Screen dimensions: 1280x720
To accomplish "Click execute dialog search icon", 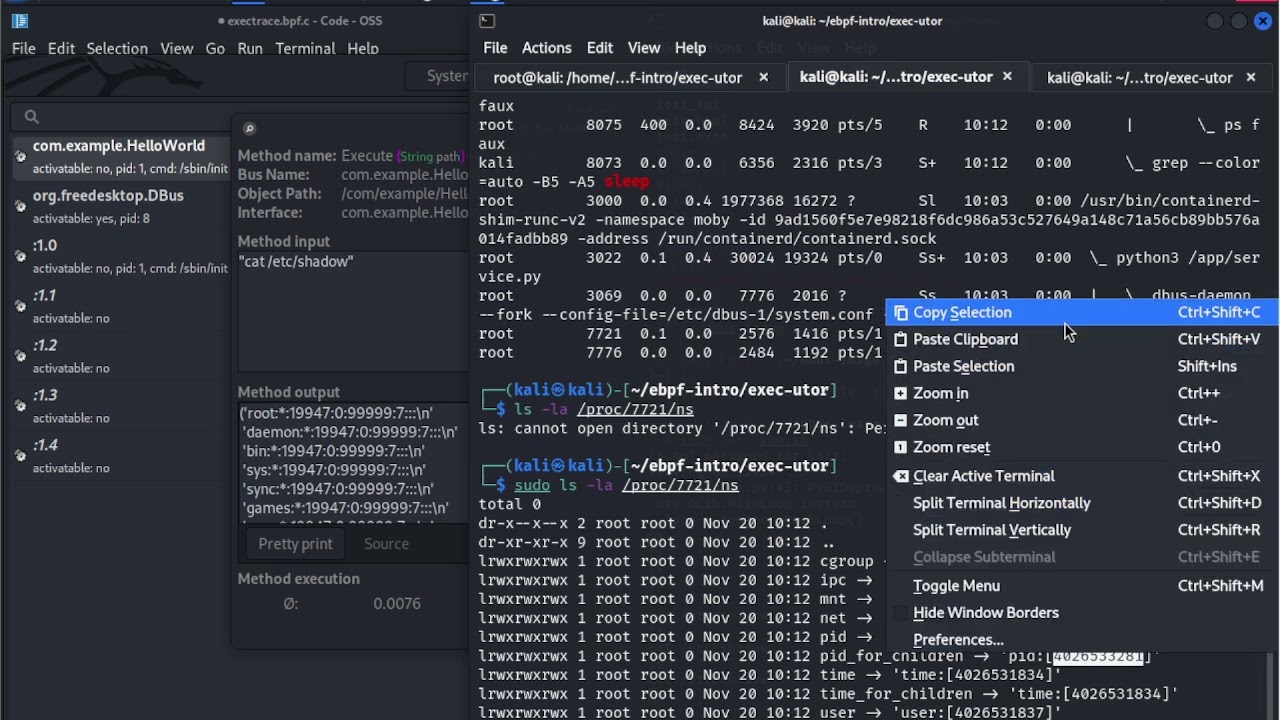I will 249,128.
